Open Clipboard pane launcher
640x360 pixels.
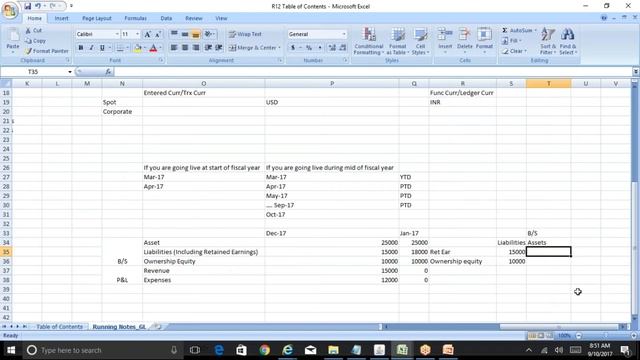68,60
